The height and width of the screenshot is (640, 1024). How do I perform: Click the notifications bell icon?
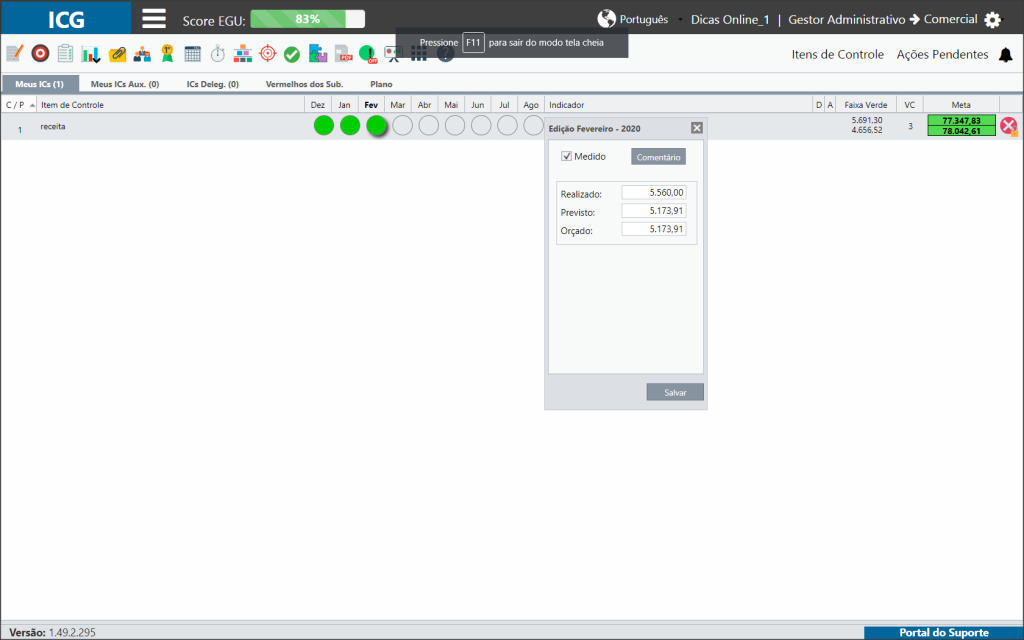pos(1006,55)
